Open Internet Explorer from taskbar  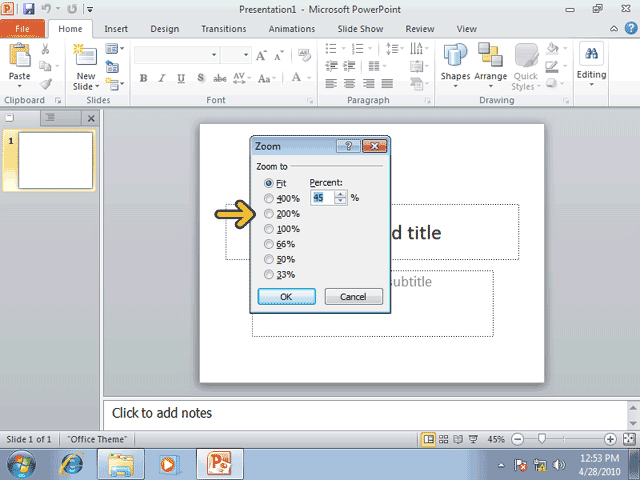coord(72,464)
